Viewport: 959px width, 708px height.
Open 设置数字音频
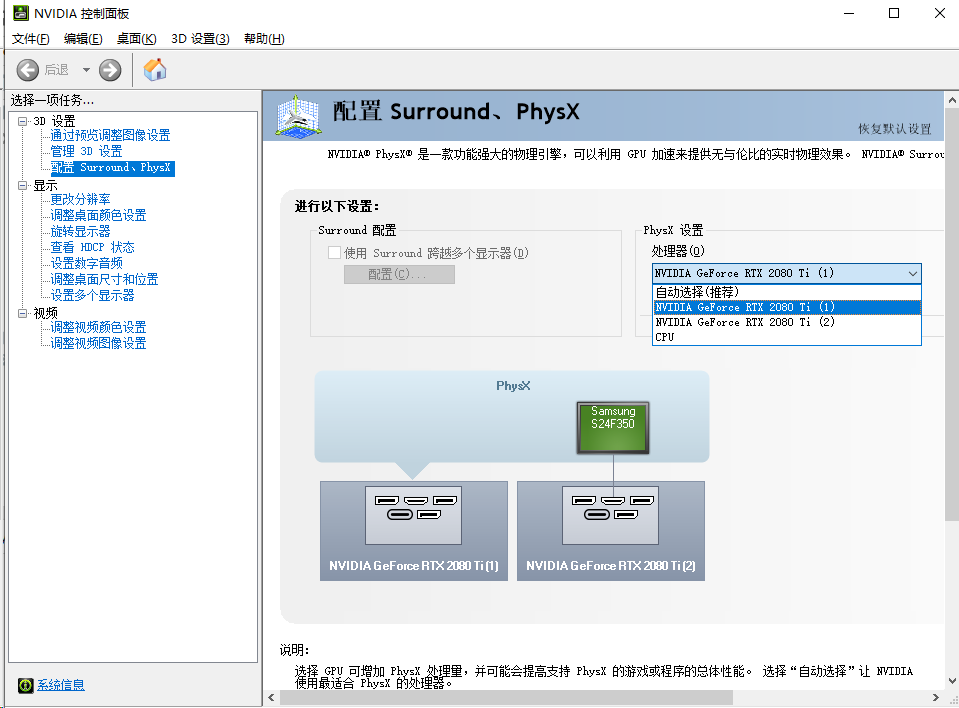pos(86,263)
